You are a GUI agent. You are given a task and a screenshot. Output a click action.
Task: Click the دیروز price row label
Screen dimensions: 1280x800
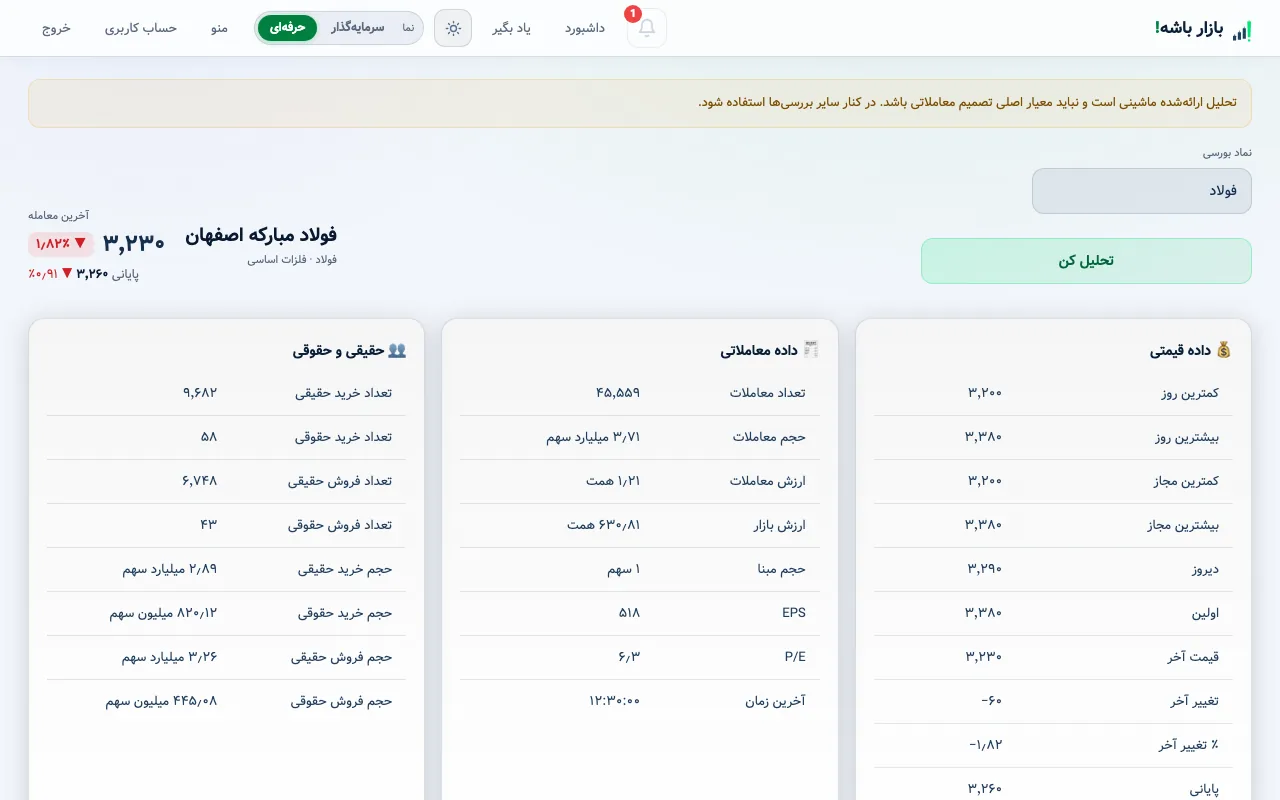point(1204,569)
